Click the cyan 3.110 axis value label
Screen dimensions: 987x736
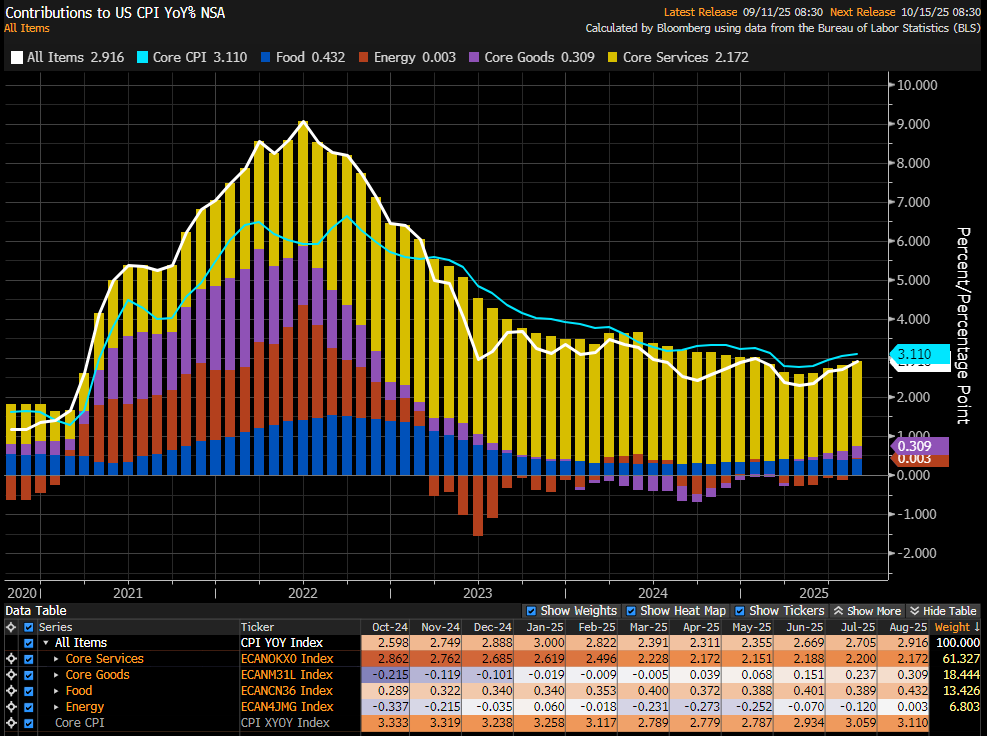click(x=919, y=354)
